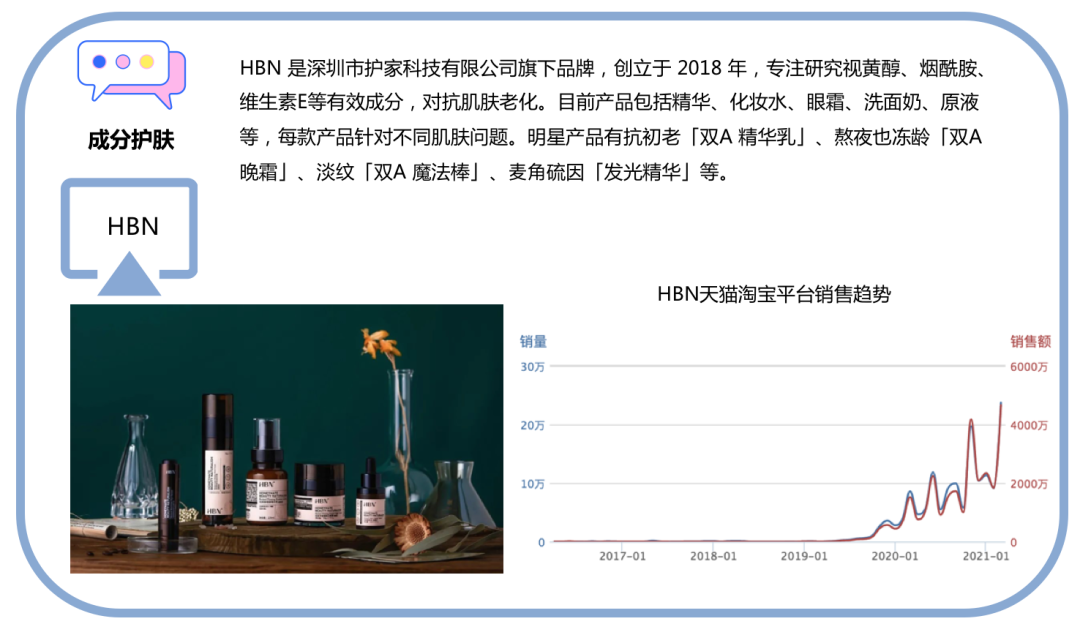Click the text 发光精华
The height and width of the screenshot is (635, 1080).
point(642,171)
